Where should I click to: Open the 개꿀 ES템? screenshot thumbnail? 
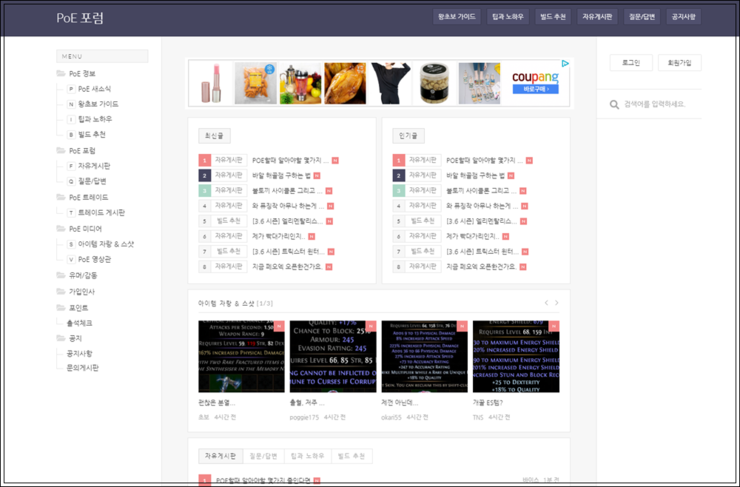(516, 357)
